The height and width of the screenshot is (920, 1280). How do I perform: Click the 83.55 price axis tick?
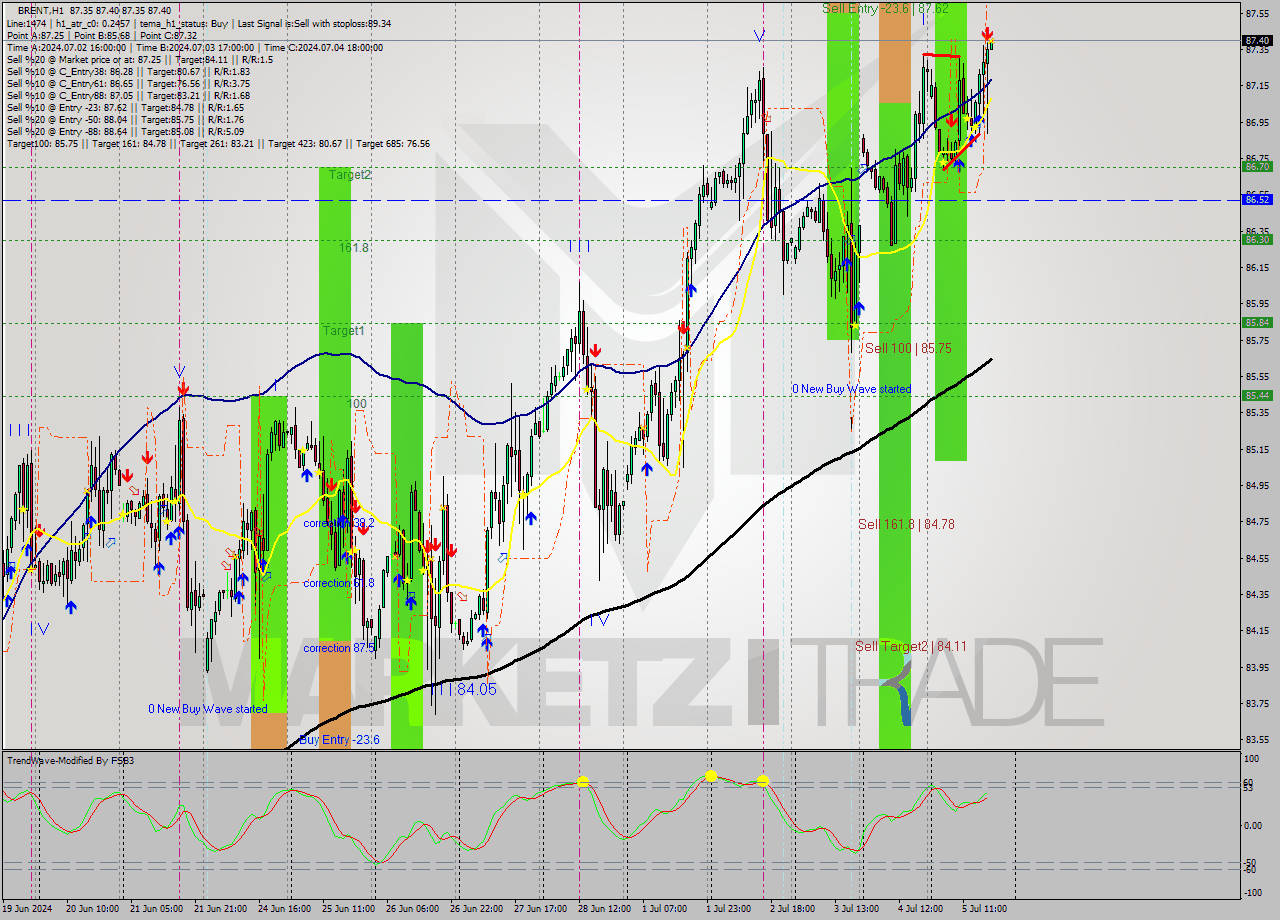coord(1257,740)
